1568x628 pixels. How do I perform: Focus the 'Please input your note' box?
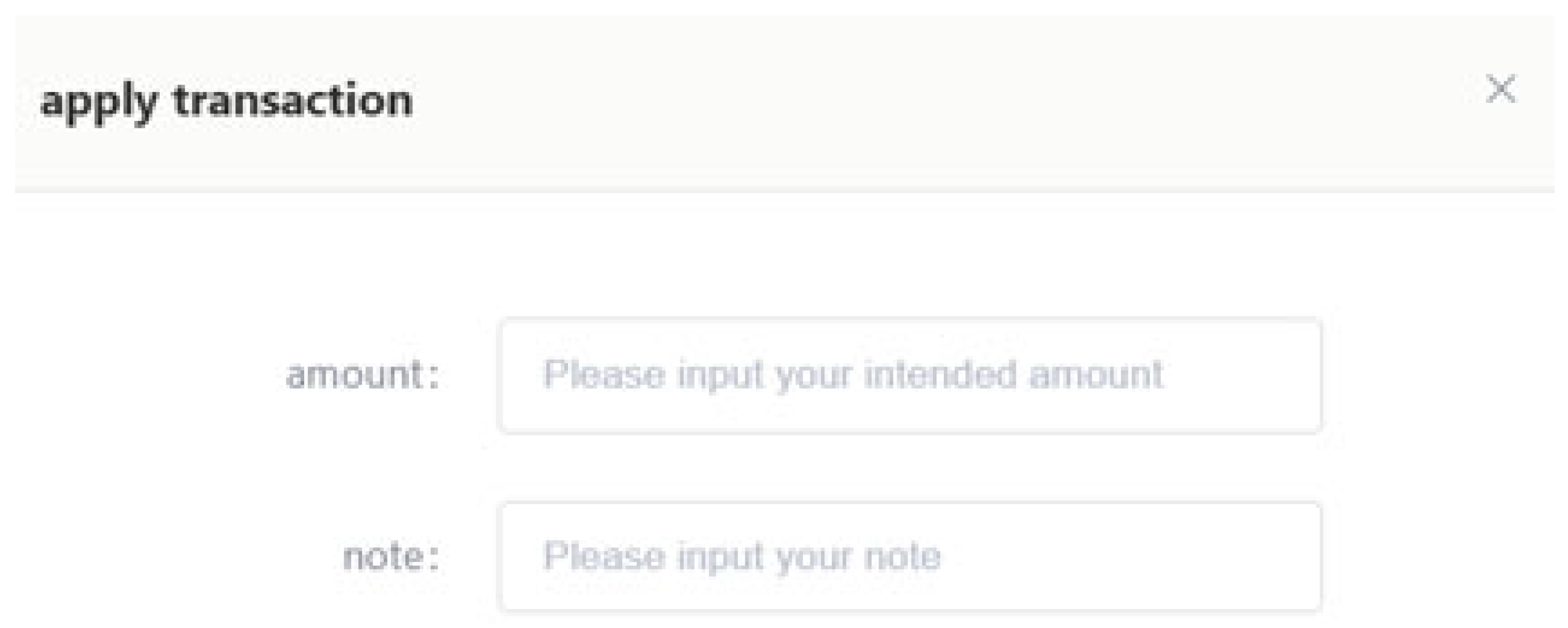909,556
